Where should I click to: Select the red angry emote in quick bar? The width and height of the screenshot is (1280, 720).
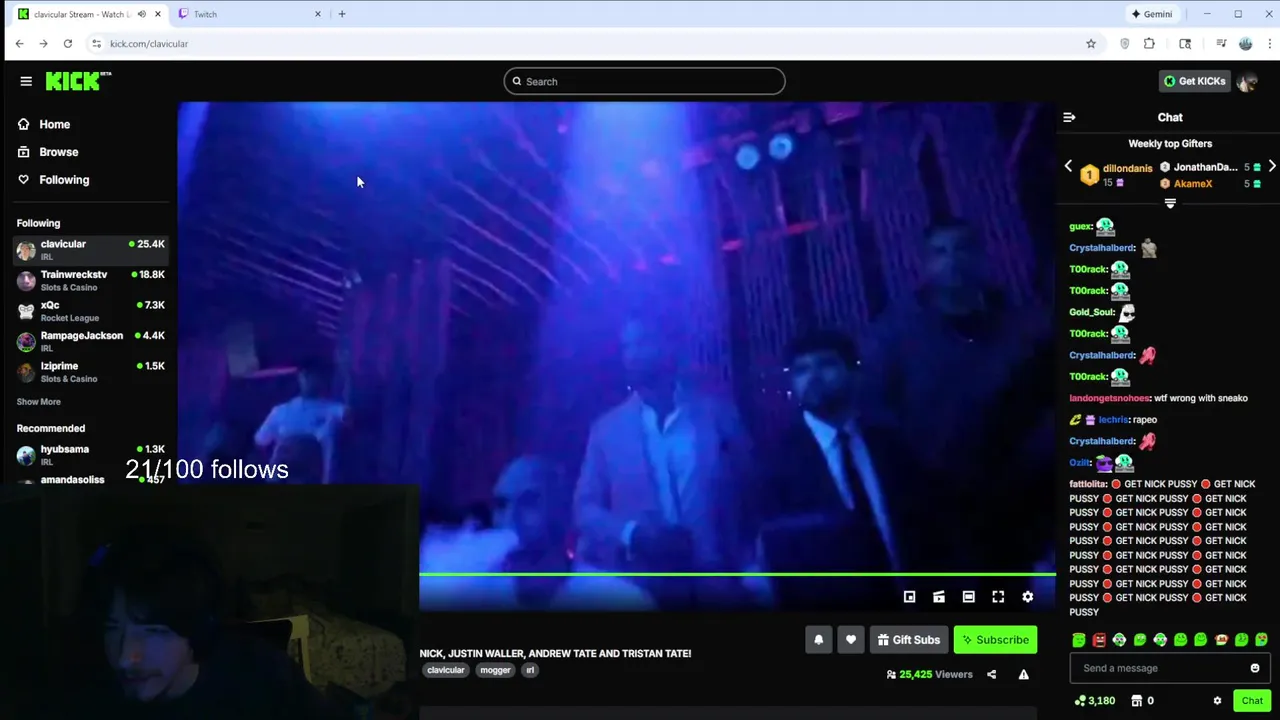click(1099, 640)
